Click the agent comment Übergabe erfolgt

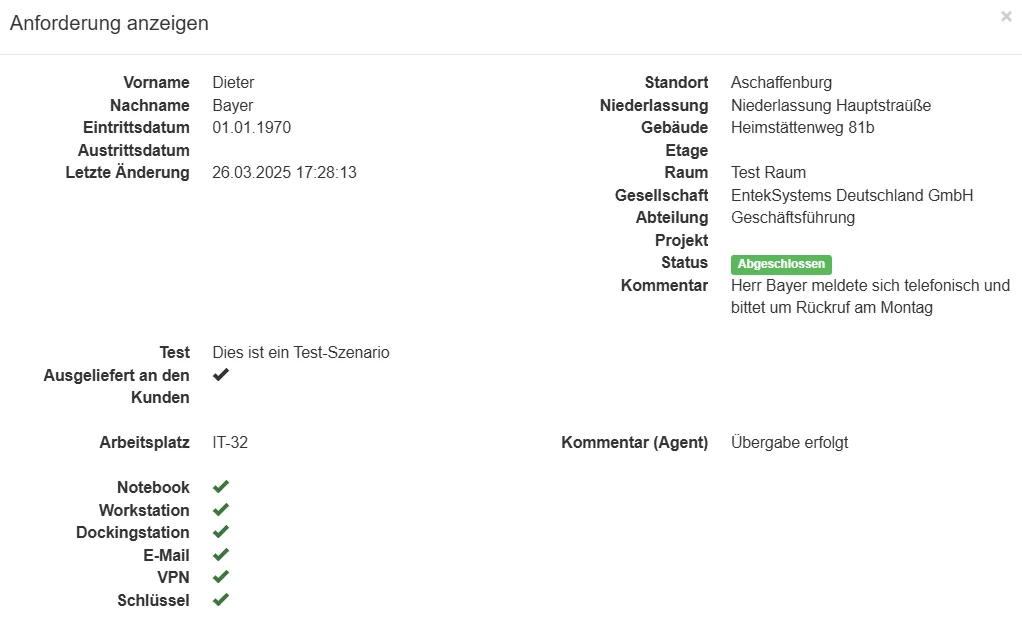tap(789, 442)
